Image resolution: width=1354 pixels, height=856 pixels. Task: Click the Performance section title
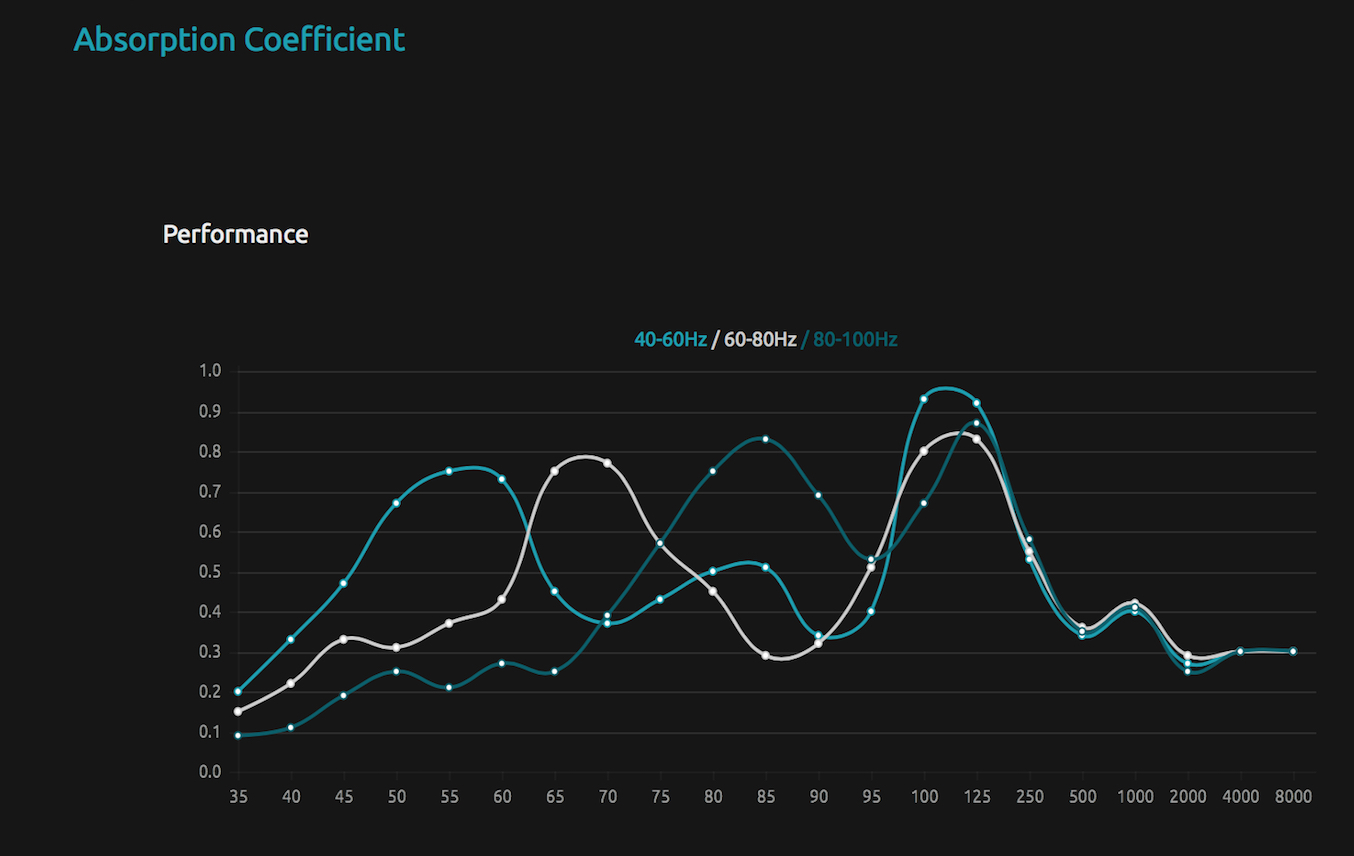[x=235, y=234]
